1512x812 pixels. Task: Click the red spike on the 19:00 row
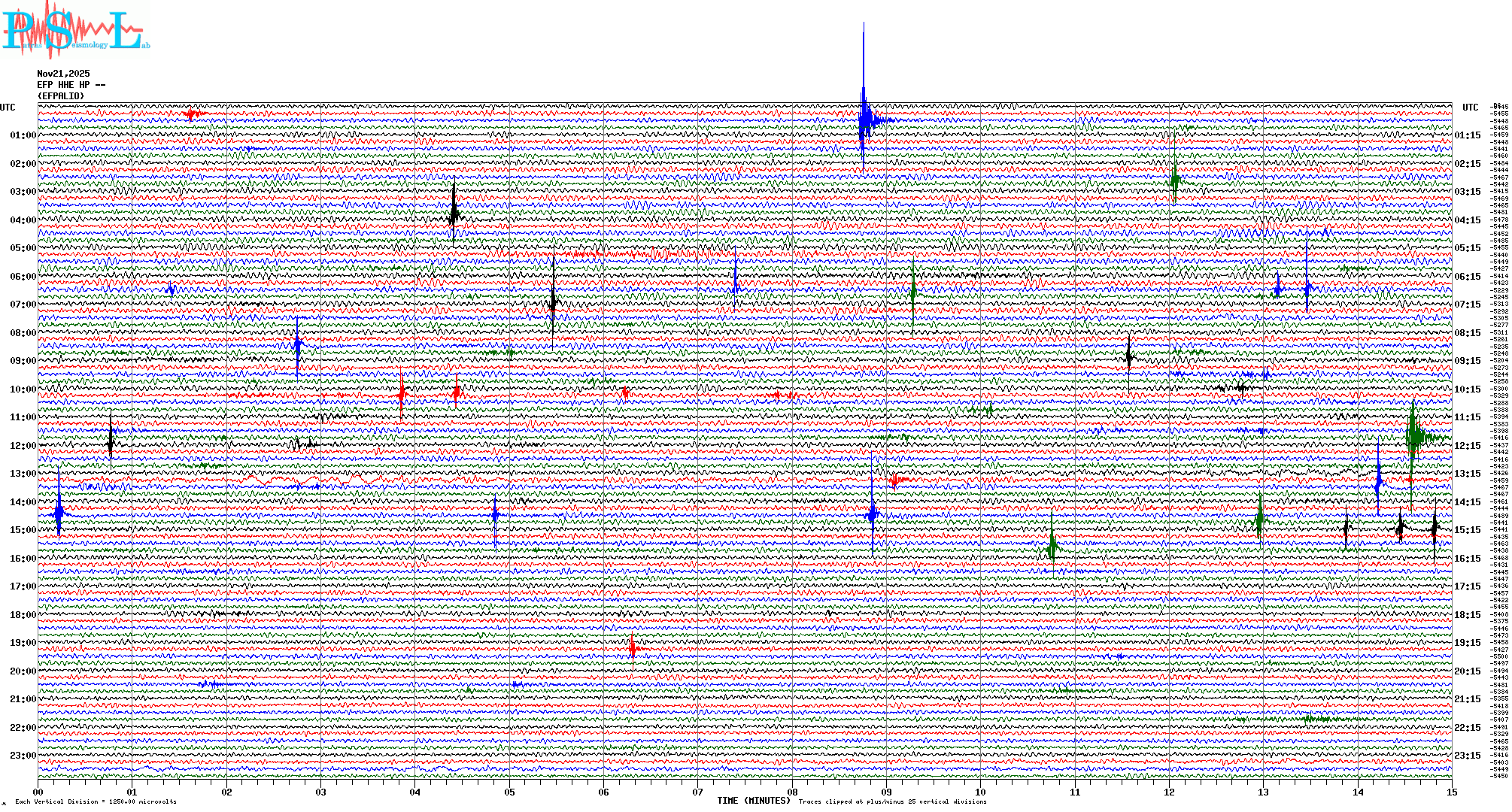633,647
